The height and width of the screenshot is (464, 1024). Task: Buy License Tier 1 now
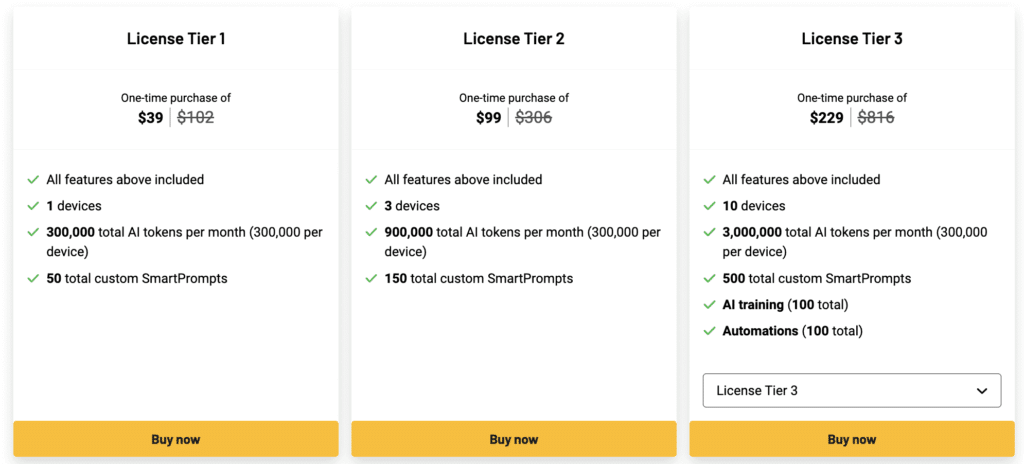[x=176, y=439]
